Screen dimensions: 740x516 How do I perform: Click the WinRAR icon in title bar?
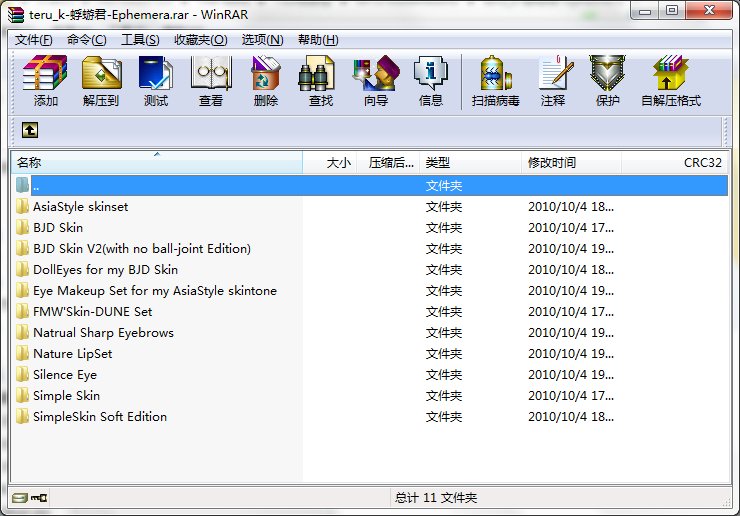16,14
